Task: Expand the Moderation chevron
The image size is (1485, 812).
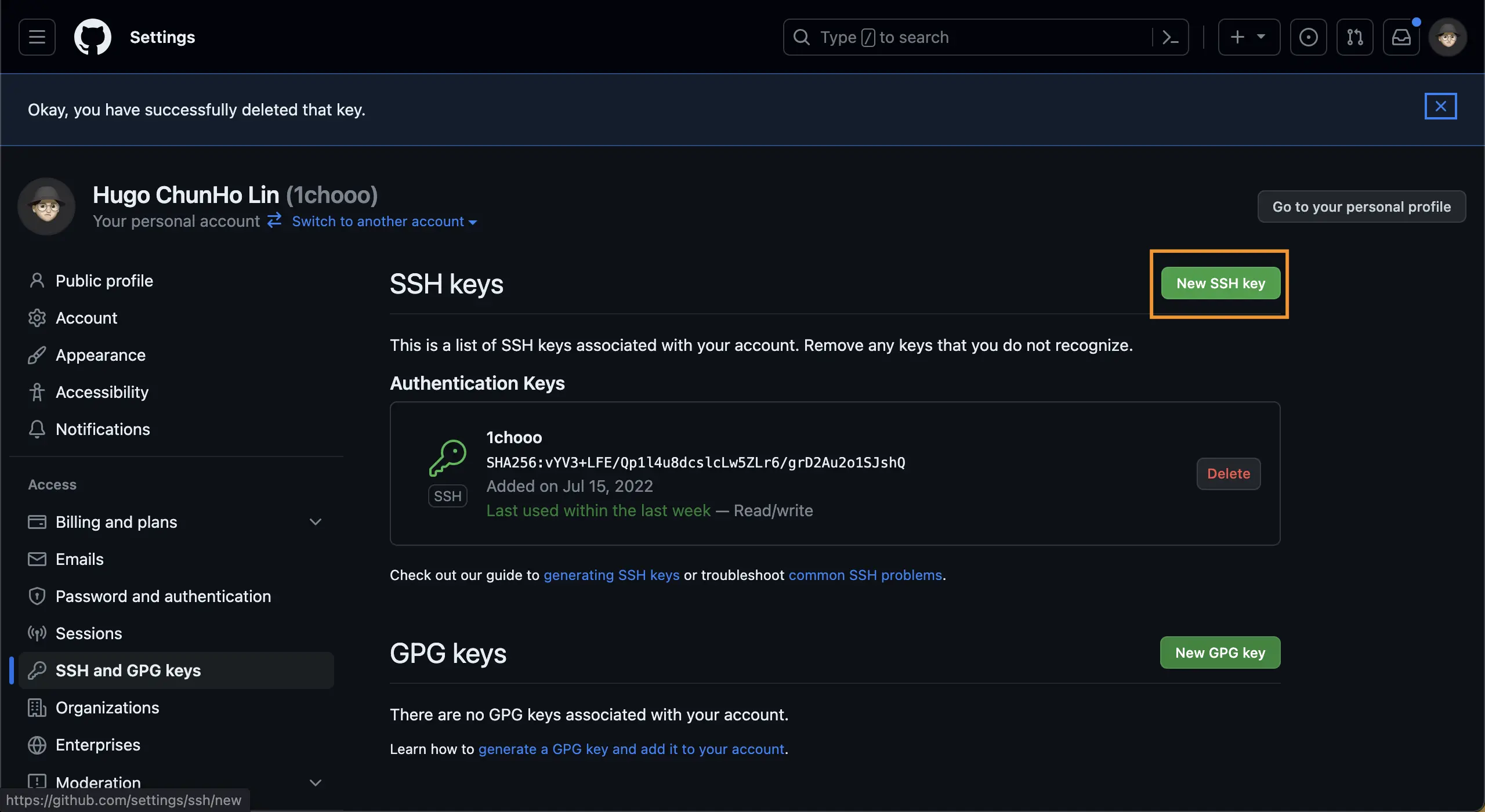Action: 316,782
